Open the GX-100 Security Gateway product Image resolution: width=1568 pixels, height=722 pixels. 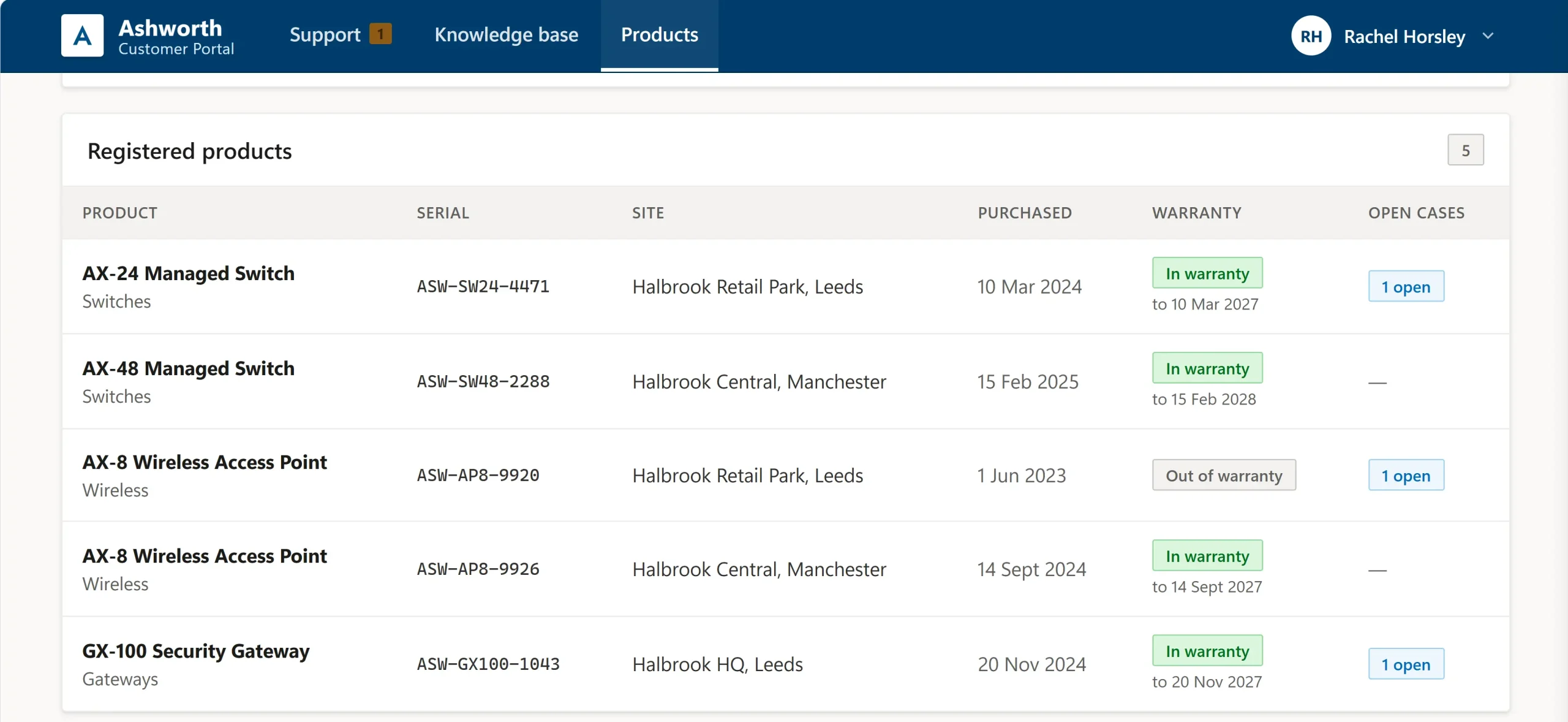click(x=196, y=651)
